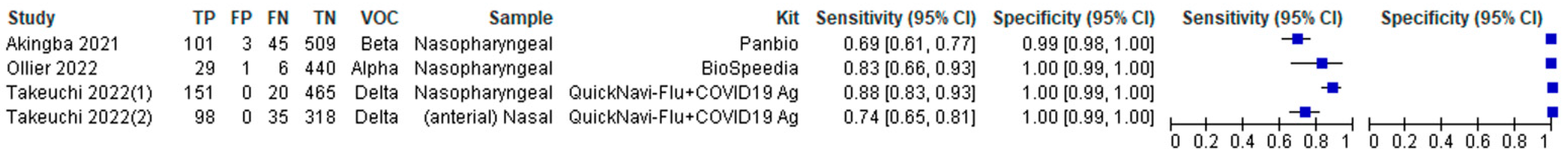Click the Beta variant cell
Viewport: 1568px width, 156px height.
(379, 44)
